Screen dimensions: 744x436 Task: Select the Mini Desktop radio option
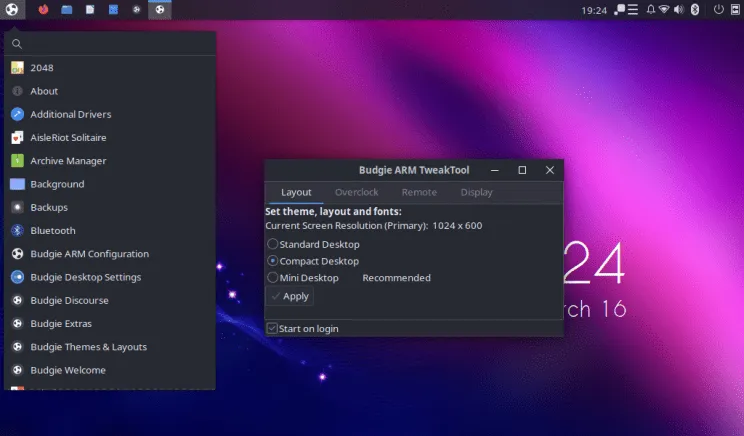click(272, 278)
